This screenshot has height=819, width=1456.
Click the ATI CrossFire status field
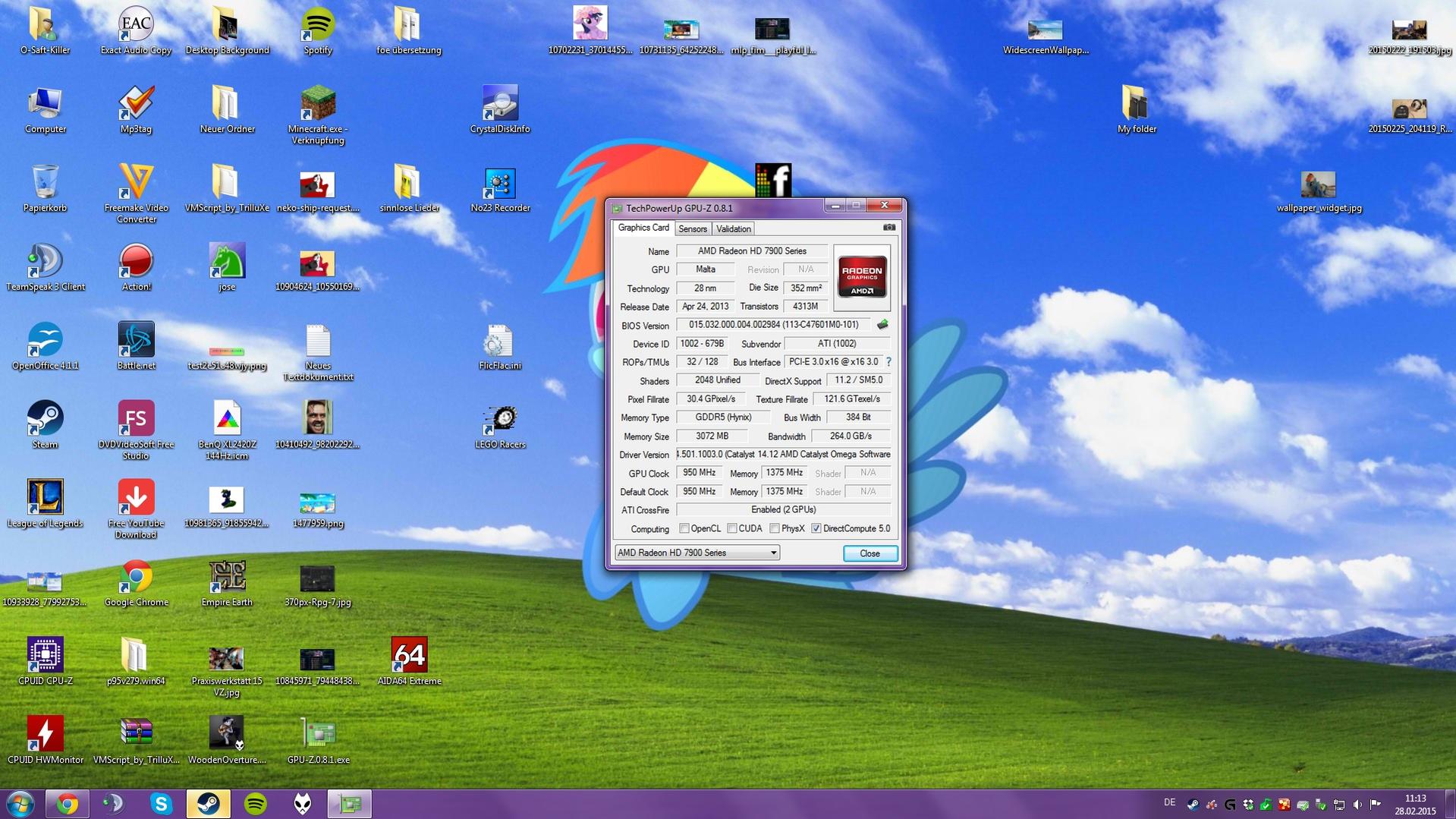pyautogui.click(x=783, y=510)
